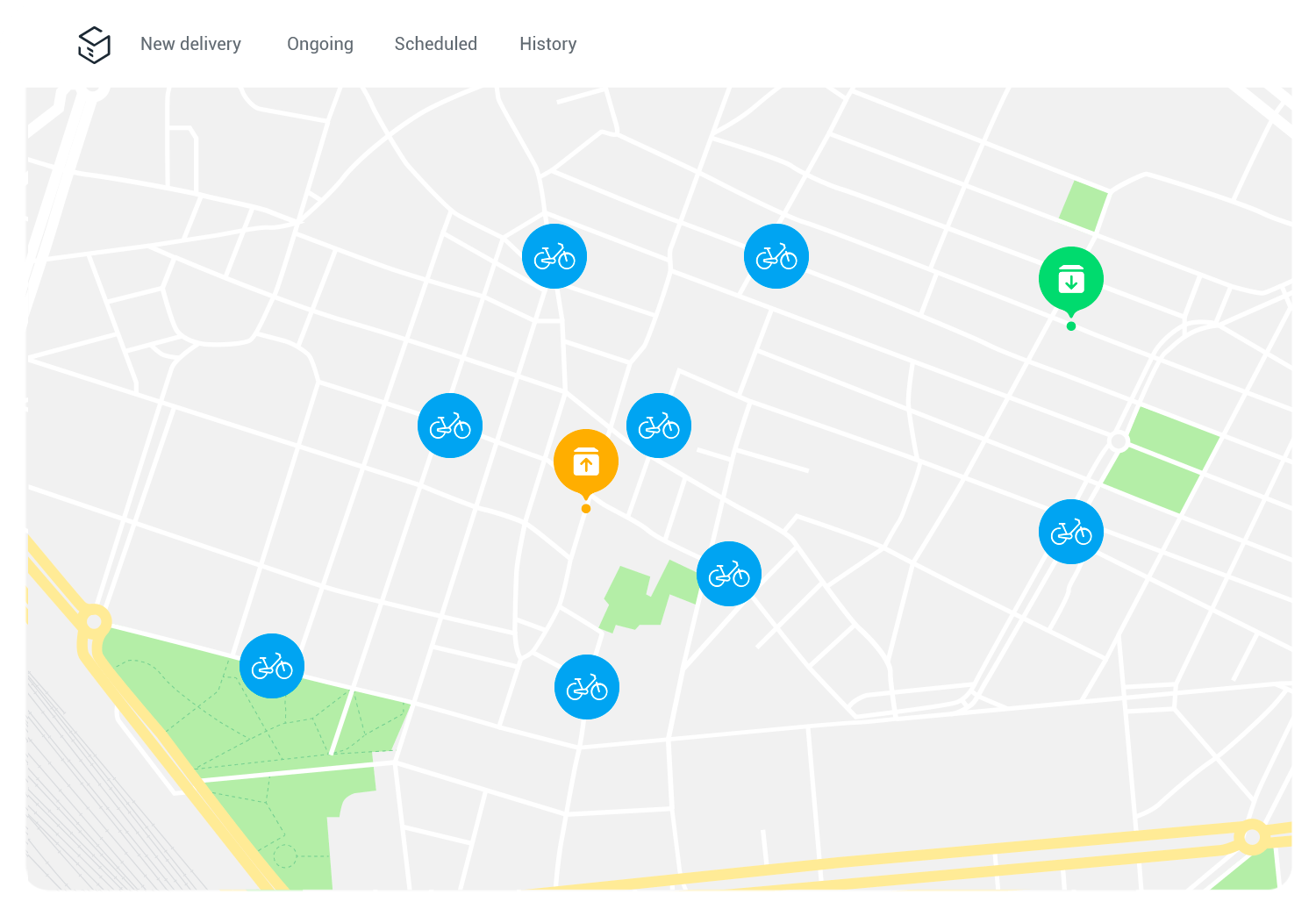
Task: View Scheduled deliveries
Action: pos(435,44)
